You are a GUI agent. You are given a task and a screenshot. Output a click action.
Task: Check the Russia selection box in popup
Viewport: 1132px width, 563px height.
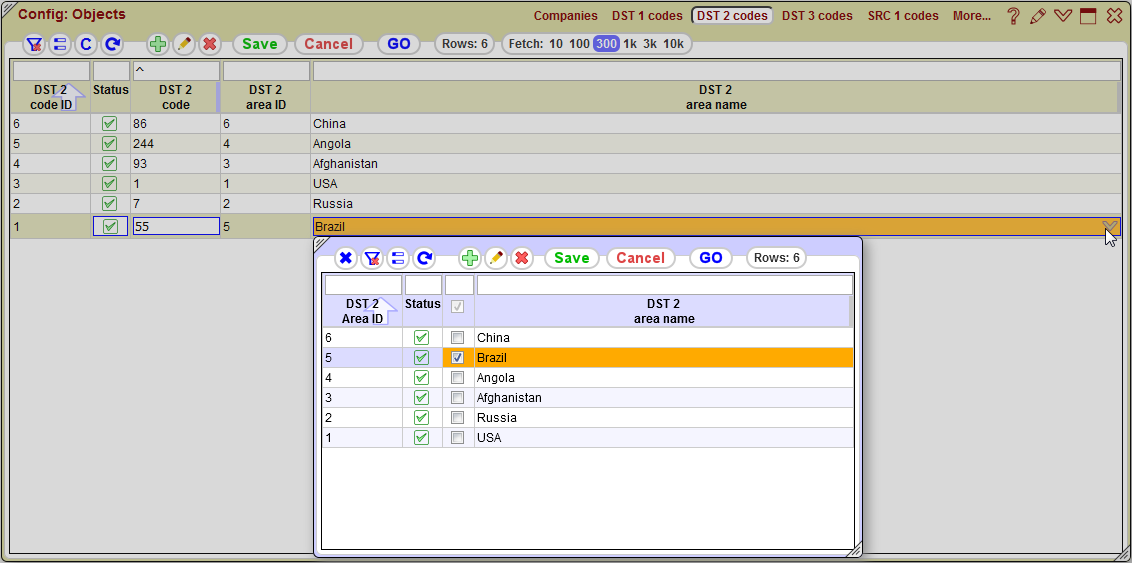pos(457,417)
